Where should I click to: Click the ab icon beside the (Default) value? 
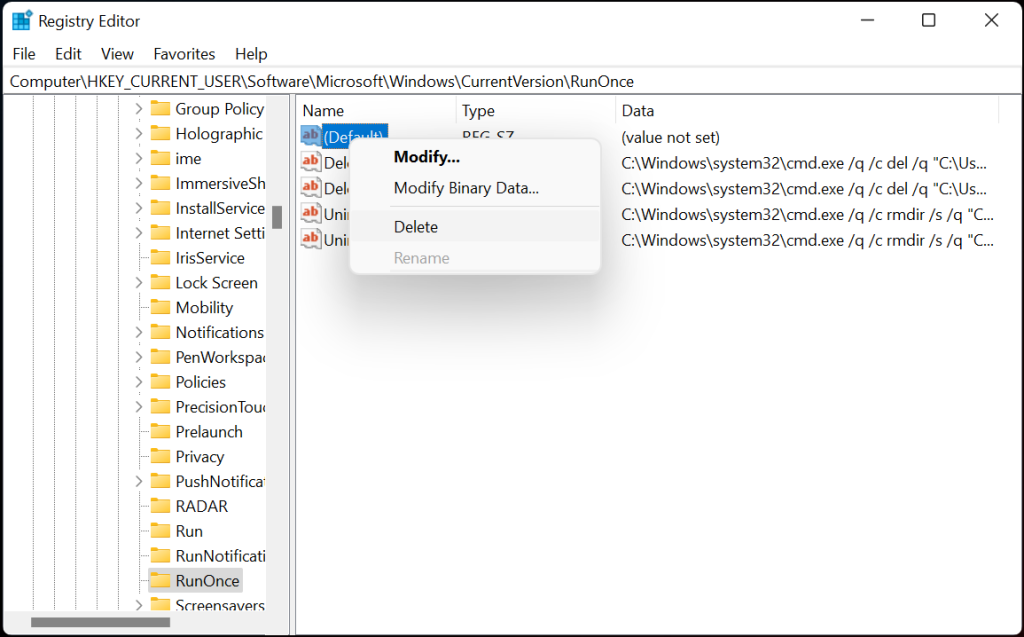coord(311,135)
